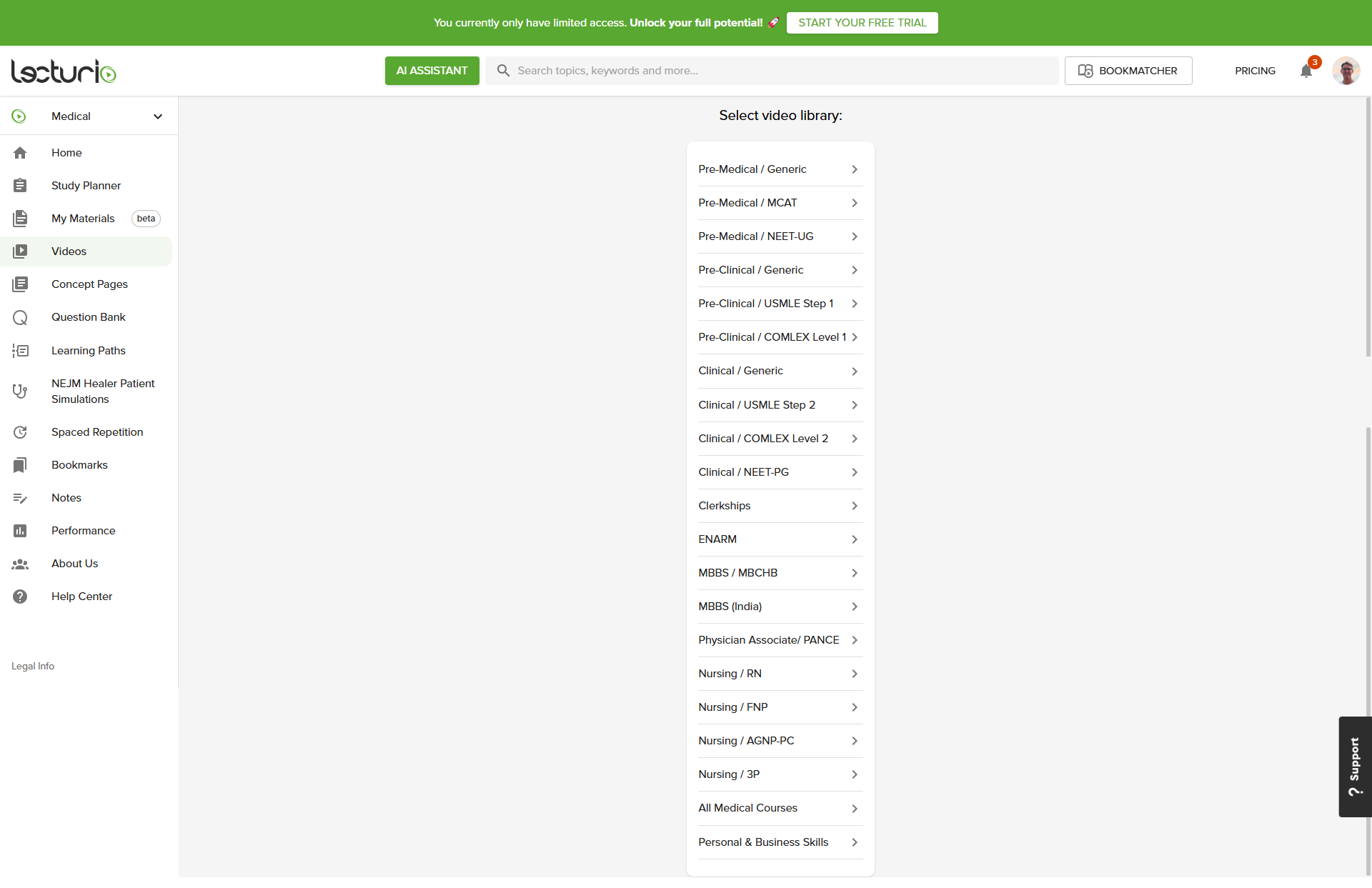Screen dimensions: 1372x888
Task: Click the notification bell icon
Action: coord(1306,71)
